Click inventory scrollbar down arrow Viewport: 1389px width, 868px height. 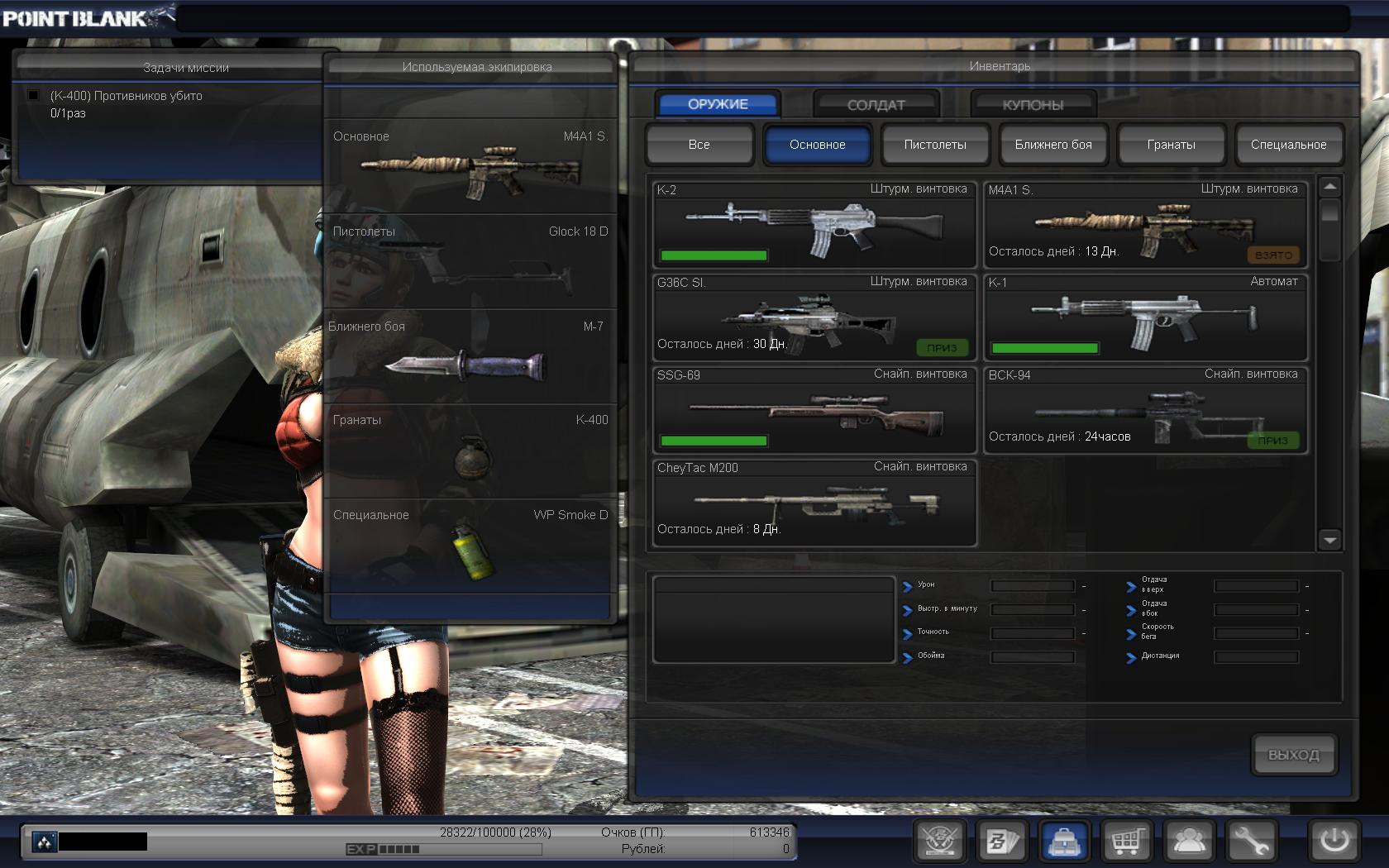[x=1329, y=540]
